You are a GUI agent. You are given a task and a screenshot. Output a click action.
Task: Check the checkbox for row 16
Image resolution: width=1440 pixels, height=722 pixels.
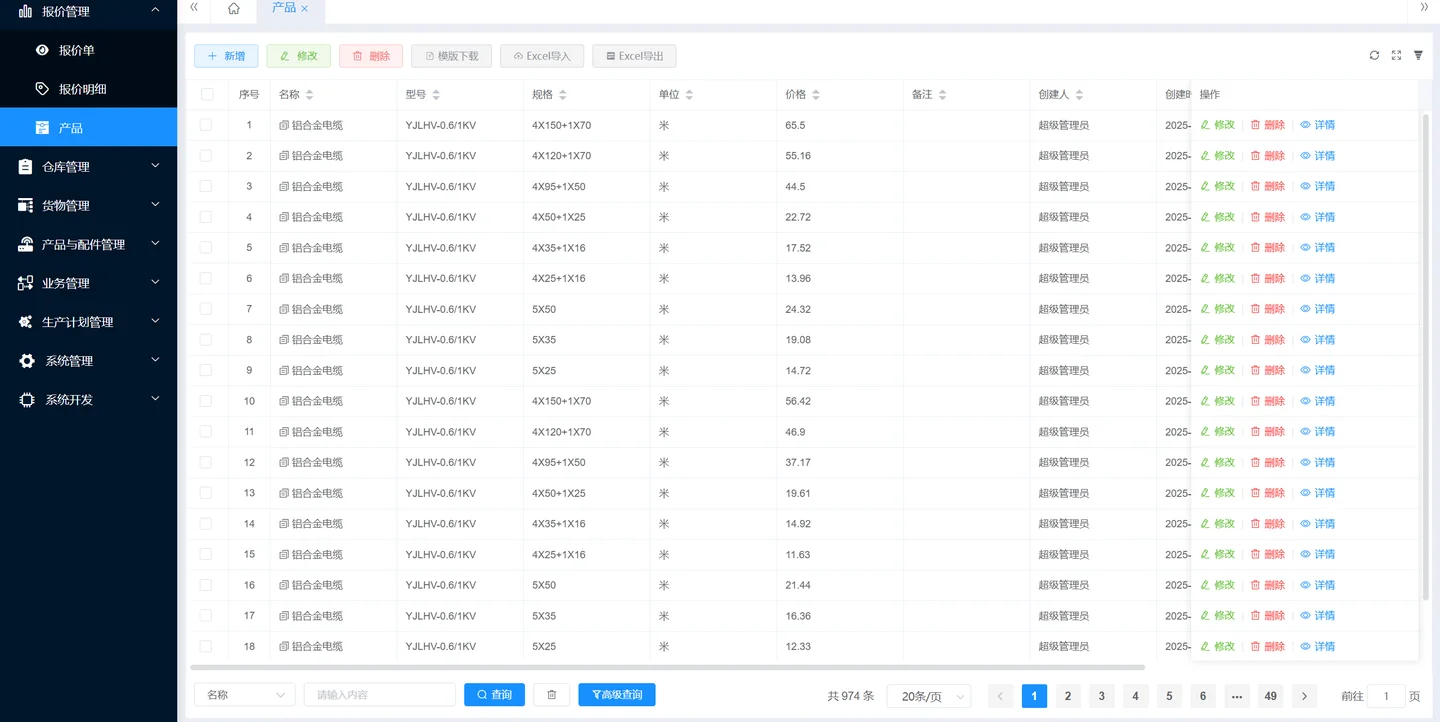coord(206,585)
